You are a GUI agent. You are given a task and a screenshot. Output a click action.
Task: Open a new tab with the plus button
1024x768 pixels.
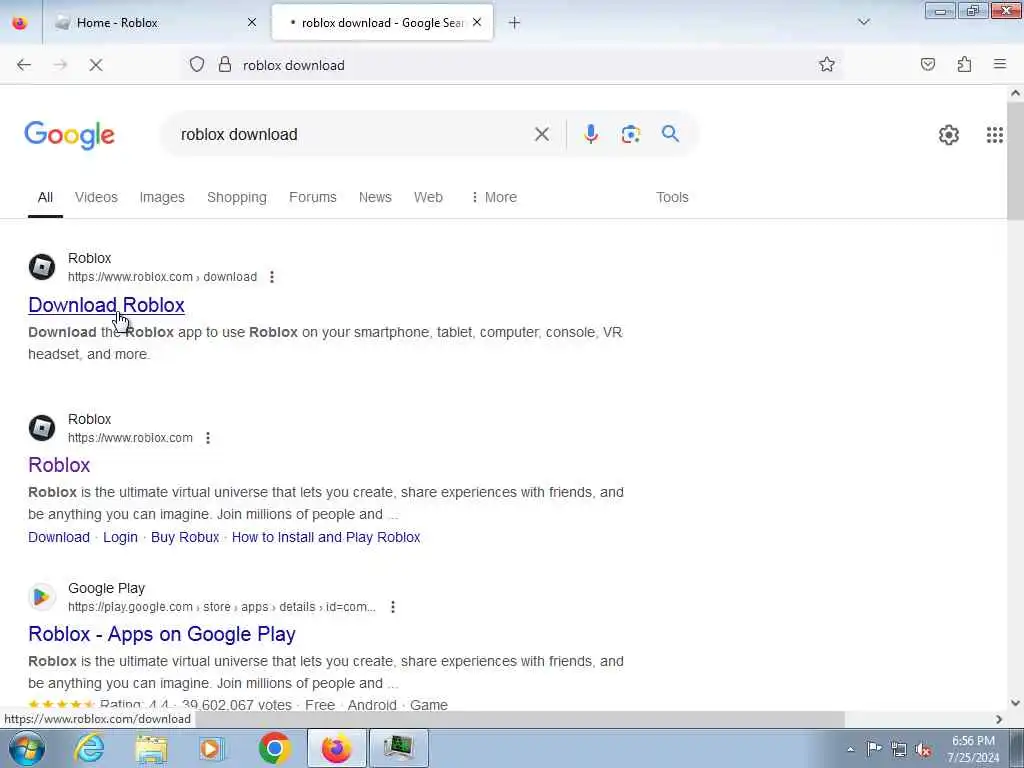click(515, 23)
